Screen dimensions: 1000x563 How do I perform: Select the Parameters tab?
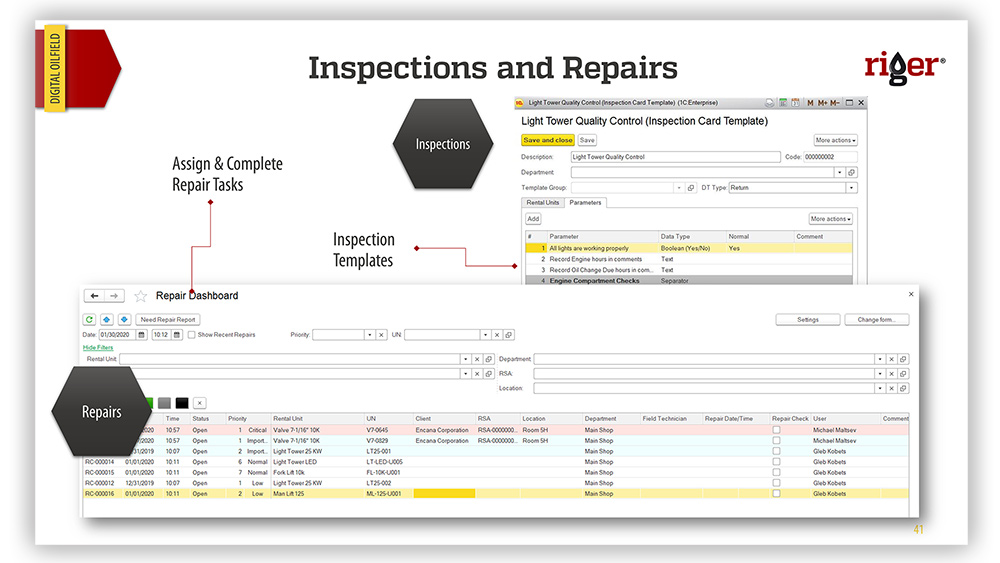(x=585, y=203)
